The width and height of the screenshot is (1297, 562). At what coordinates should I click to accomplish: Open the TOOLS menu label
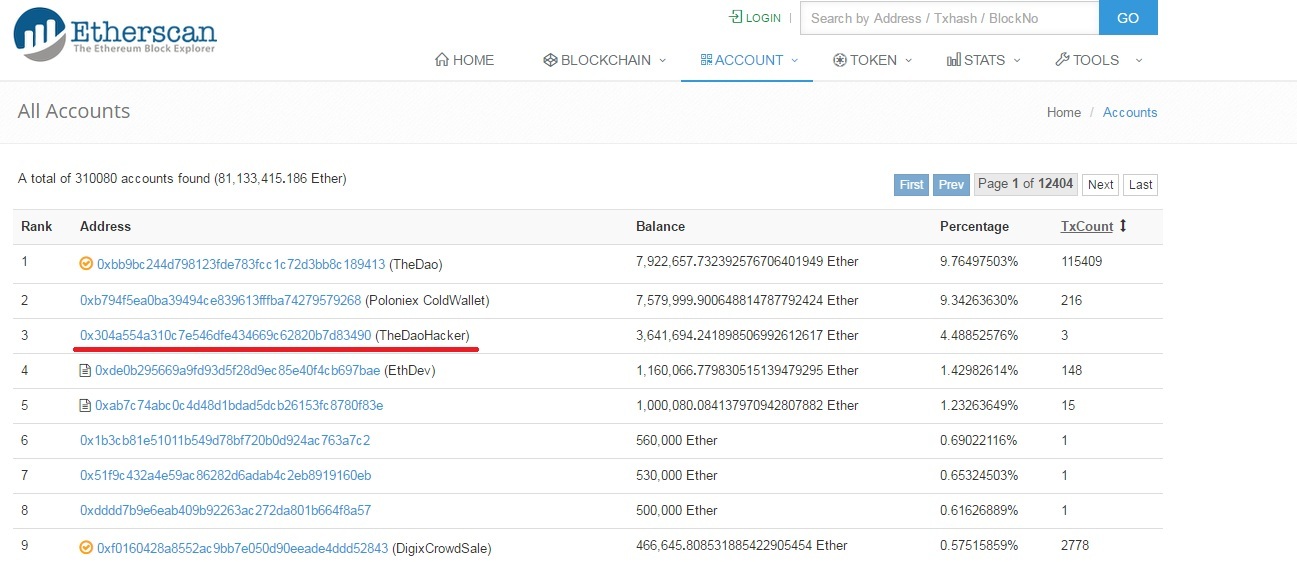[1096, 60]
